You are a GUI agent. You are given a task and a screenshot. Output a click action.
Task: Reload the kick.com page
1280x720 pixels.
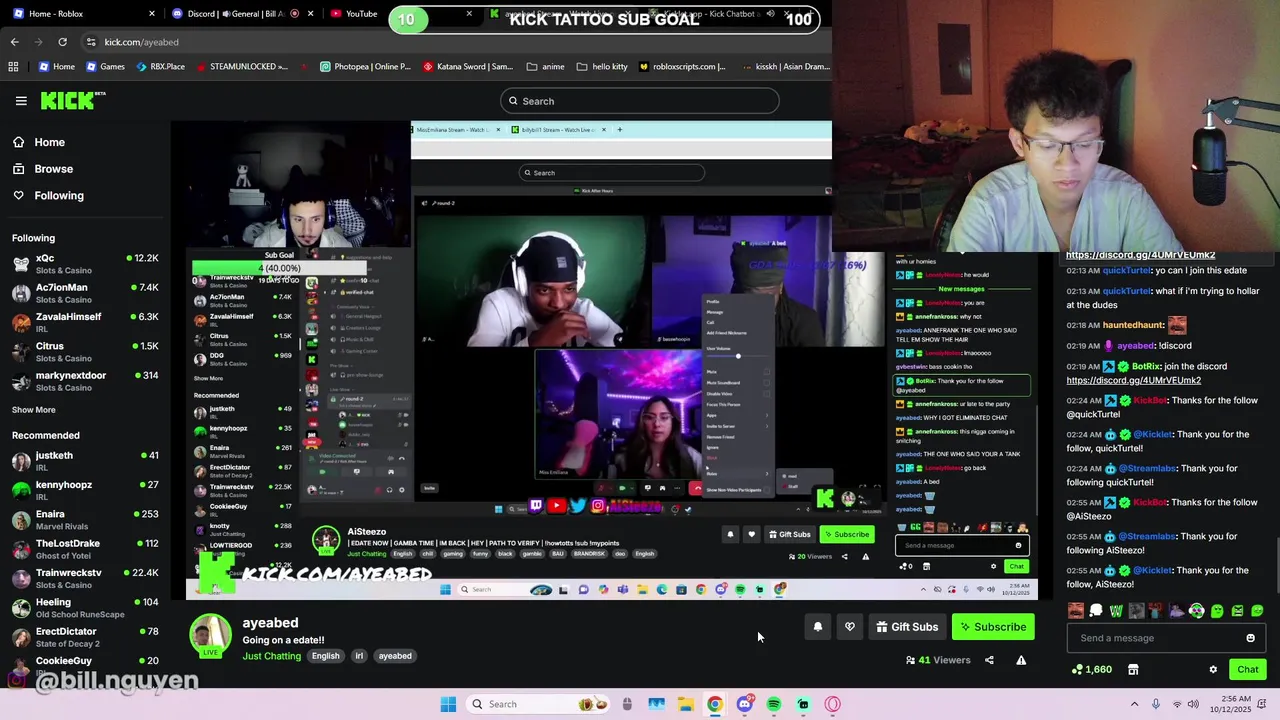(x=62, y=42)
